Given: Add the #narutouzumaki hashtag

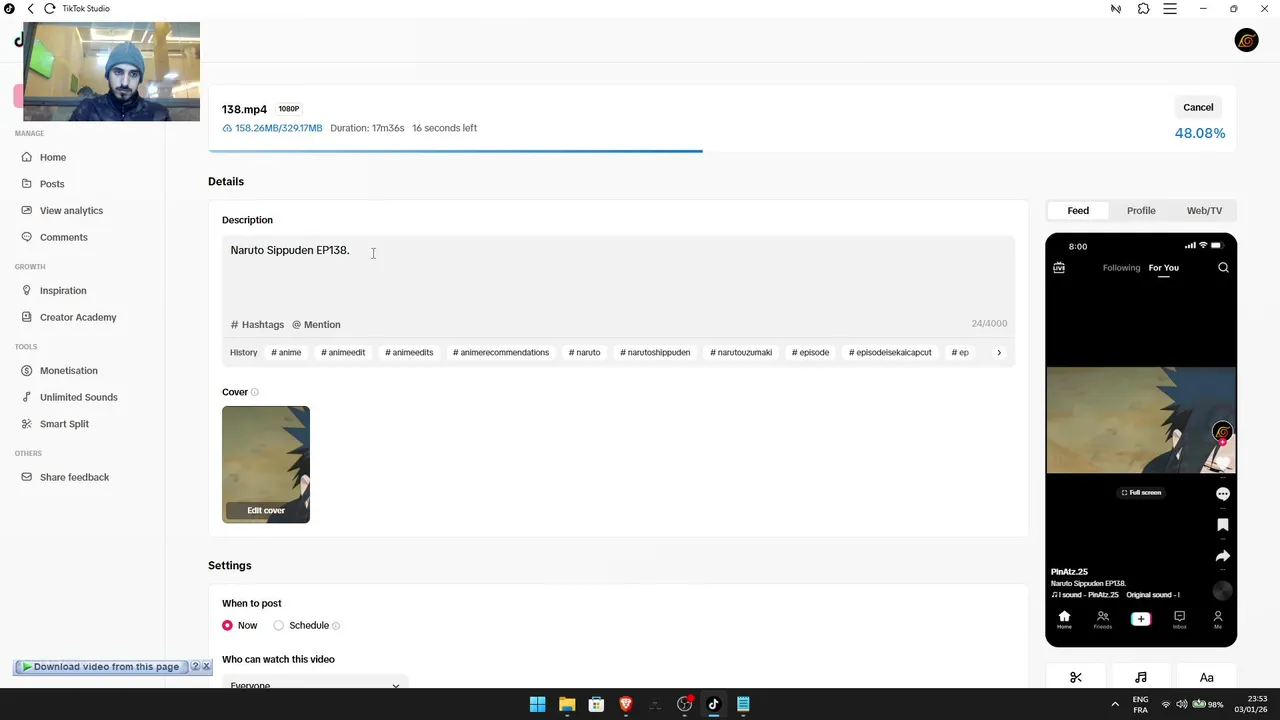Looking at the screenshot, I should [x=741, y=352].
